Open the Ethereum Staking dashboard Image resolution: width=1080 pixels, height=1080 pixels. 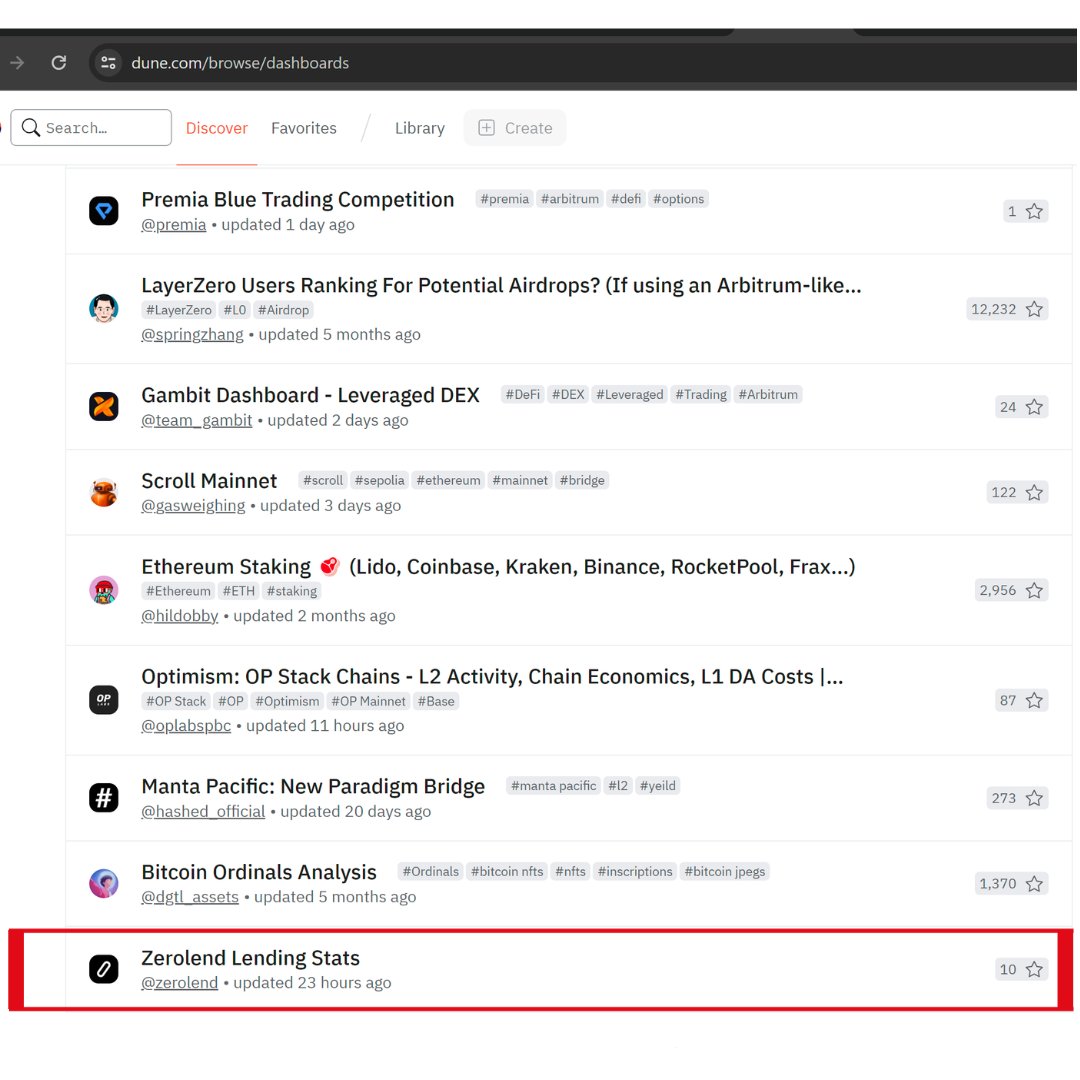click(498, 567)
